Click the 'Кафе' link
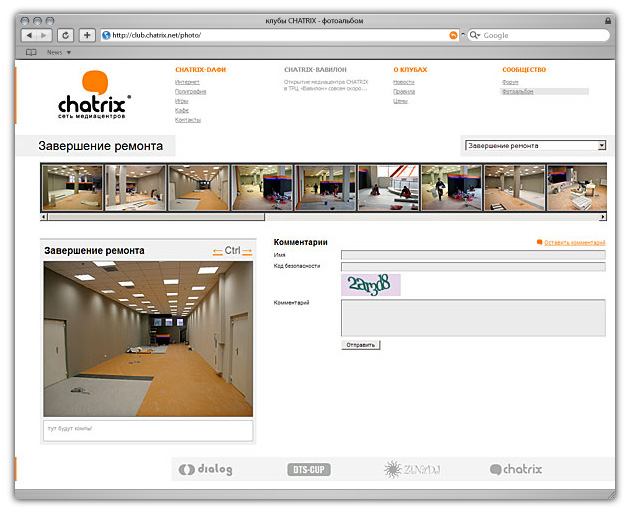The width and height of the screenshot is (631, 513). click(x=182, y=110)
